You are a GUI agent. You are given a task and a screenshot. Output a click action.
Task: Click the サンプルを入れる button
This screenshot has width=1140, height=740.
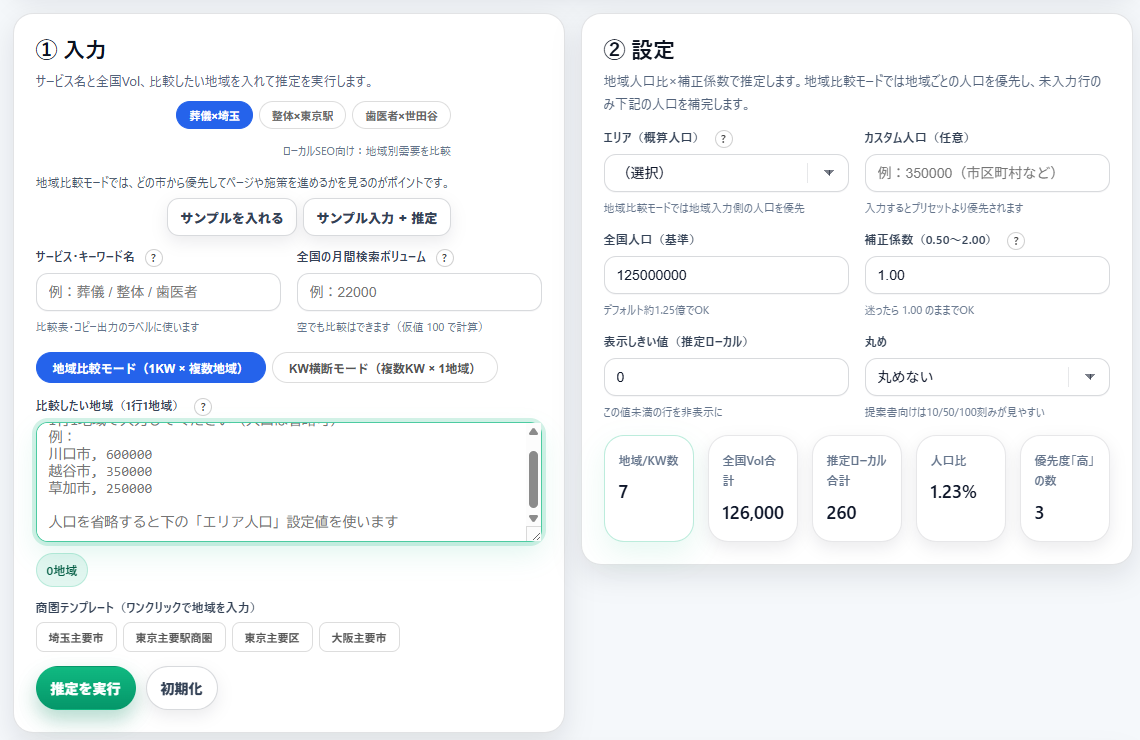[232, 217]
